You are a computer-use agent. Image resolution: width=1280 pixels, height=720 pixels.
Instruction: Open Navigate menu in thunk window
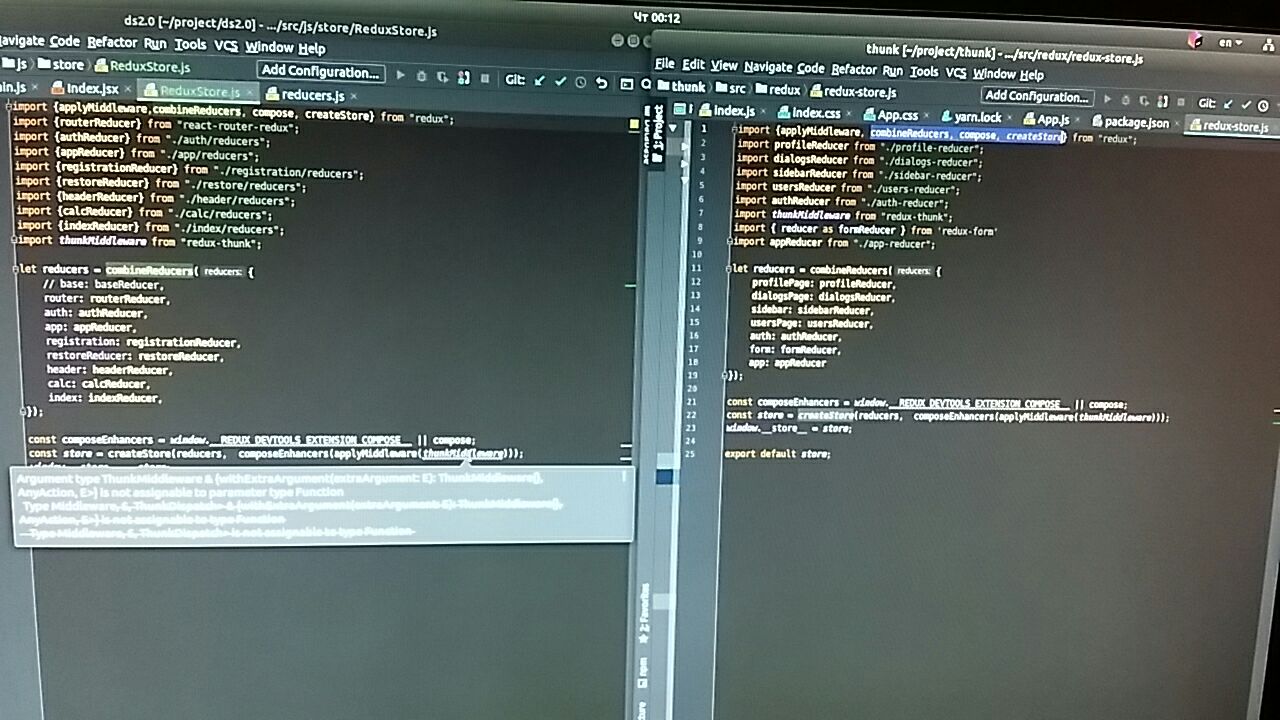coord(768,67)
